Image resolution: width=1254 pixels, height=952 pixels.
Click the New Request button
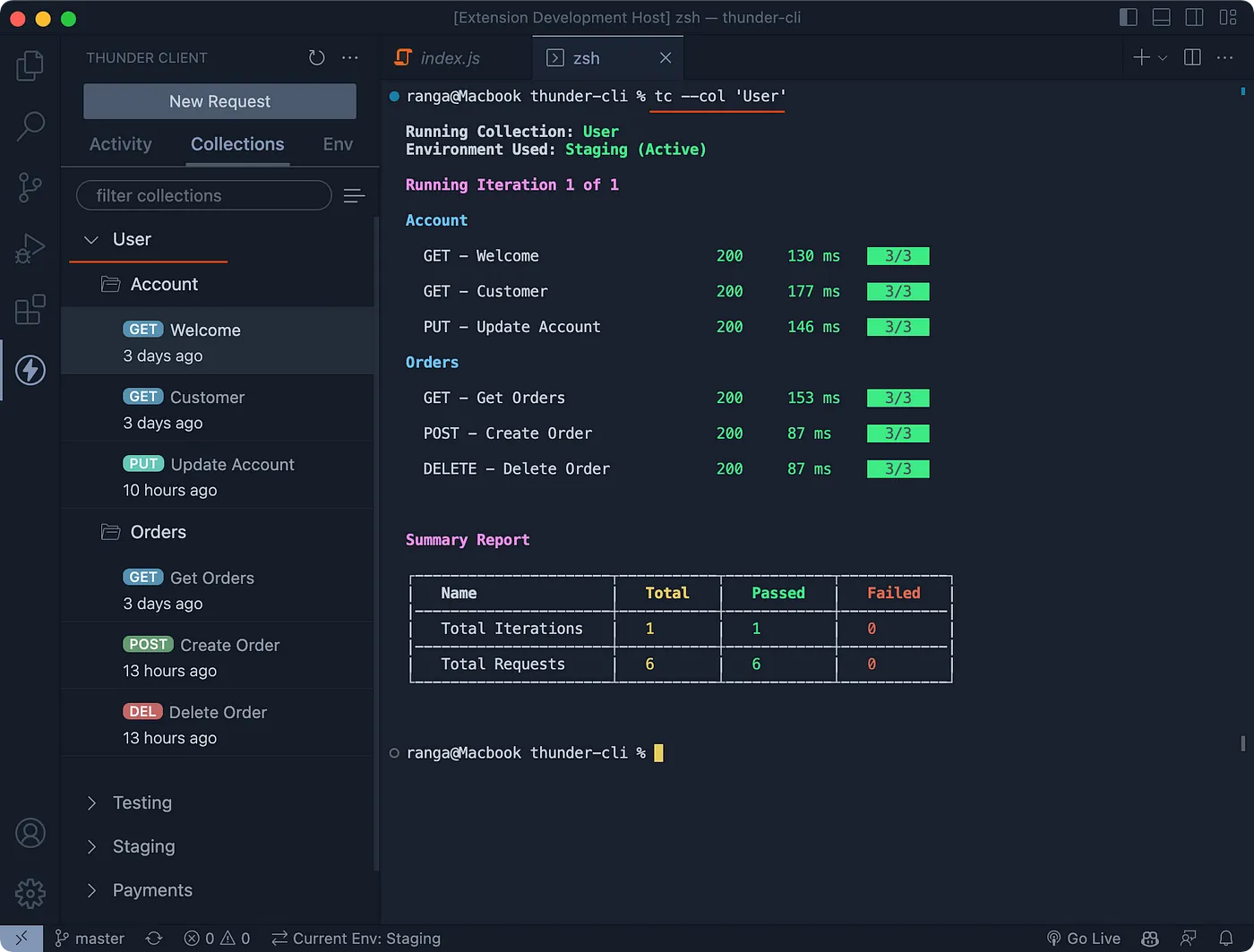[x=219, y=101]
